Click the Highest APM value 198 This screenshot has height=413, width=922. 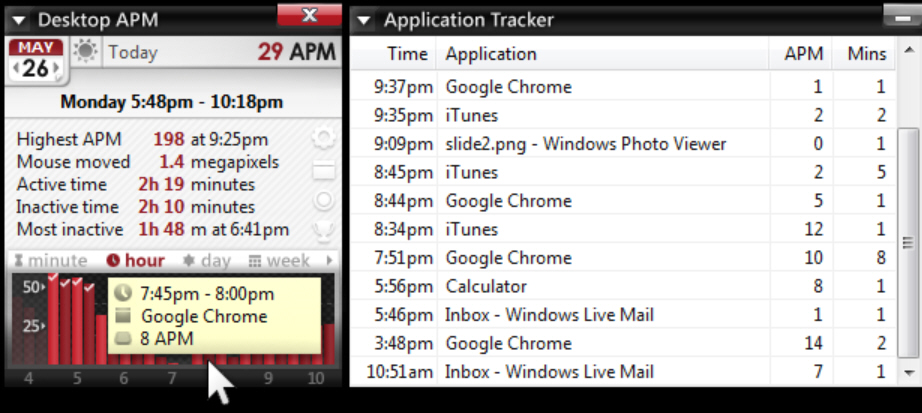pos(169,139)
